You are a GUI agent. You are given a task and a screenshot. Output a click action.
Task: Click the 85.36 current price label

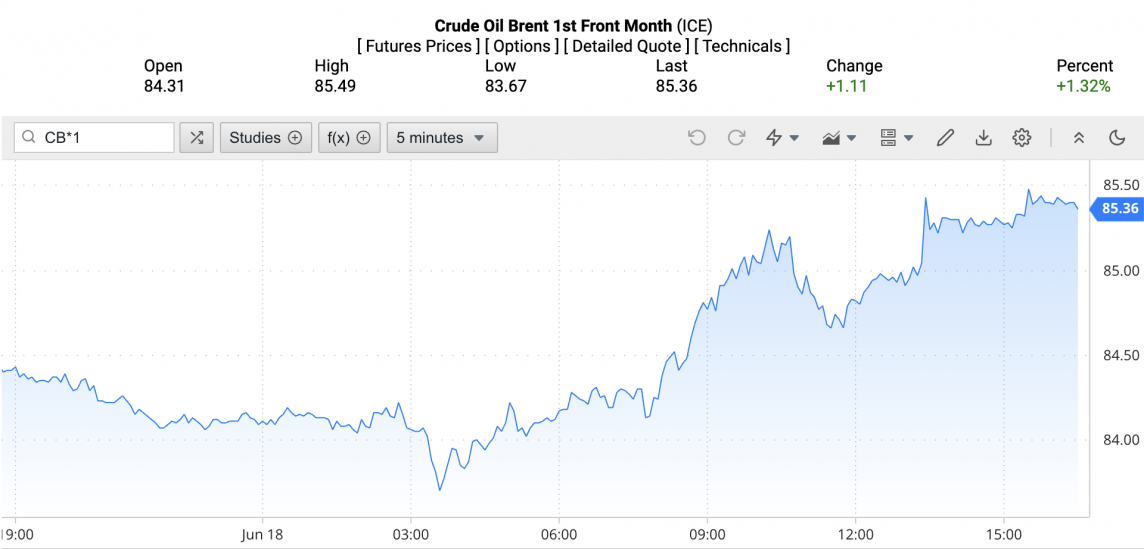pyautogui.click(x=1119, y=208)
